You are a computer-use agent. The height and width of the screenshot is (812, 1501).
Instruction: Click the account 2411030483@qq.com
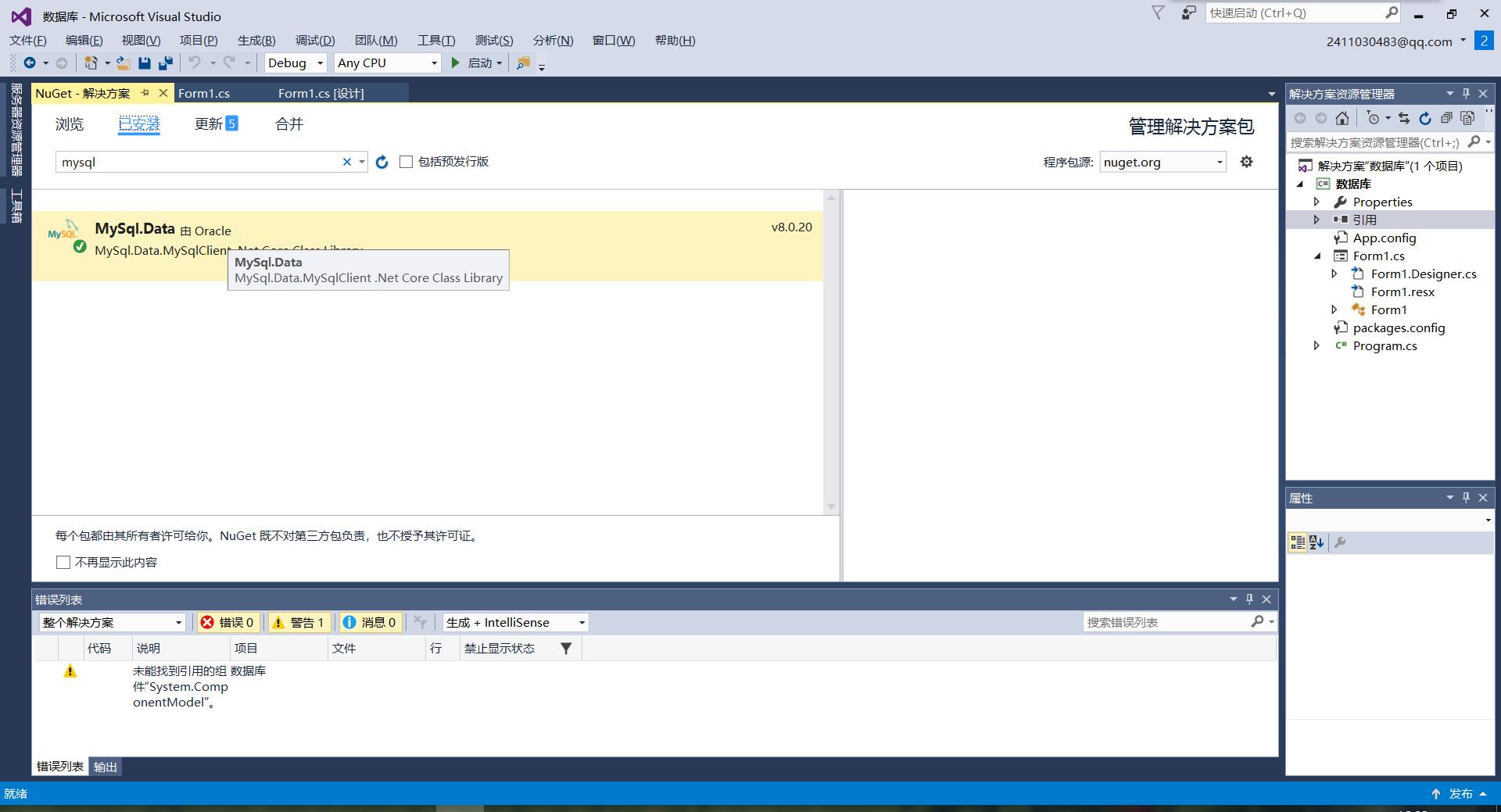coord(1389,41)
